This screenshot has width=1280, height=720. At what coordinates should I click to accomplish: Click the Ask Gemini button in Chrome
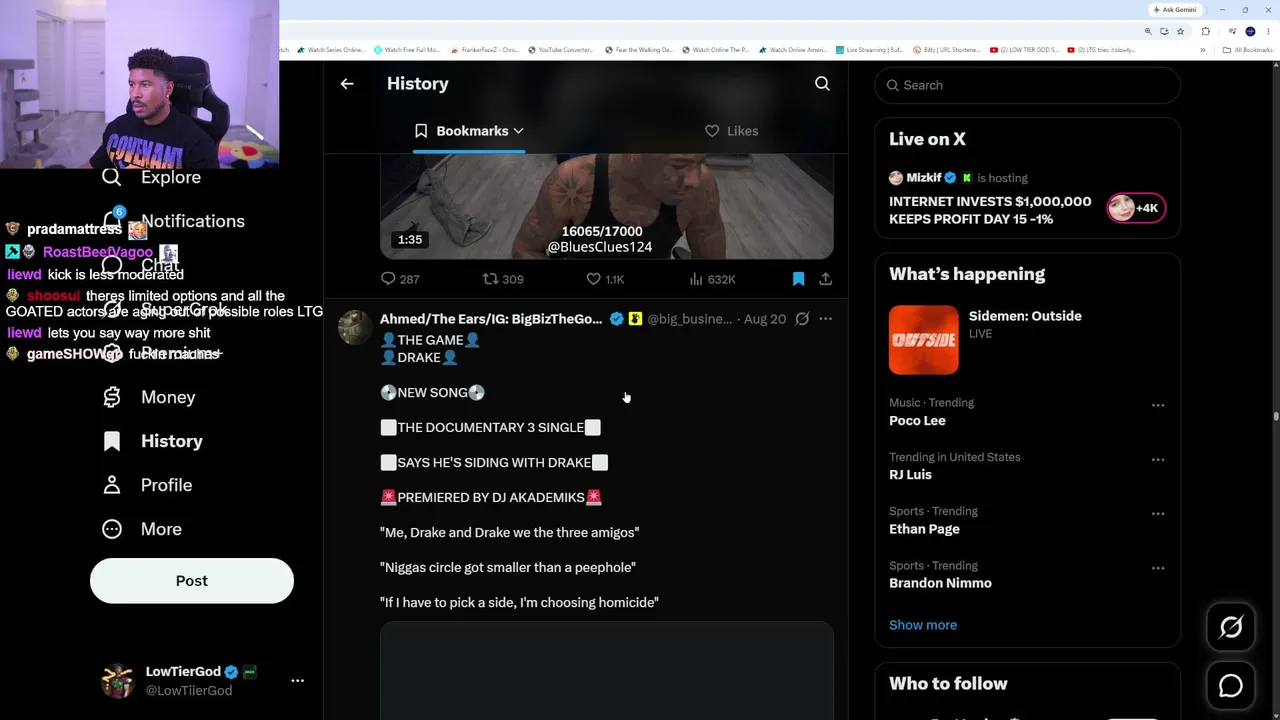[1175, 10]
